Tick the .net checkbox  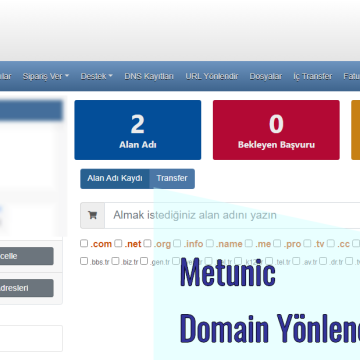pos(118,243)
